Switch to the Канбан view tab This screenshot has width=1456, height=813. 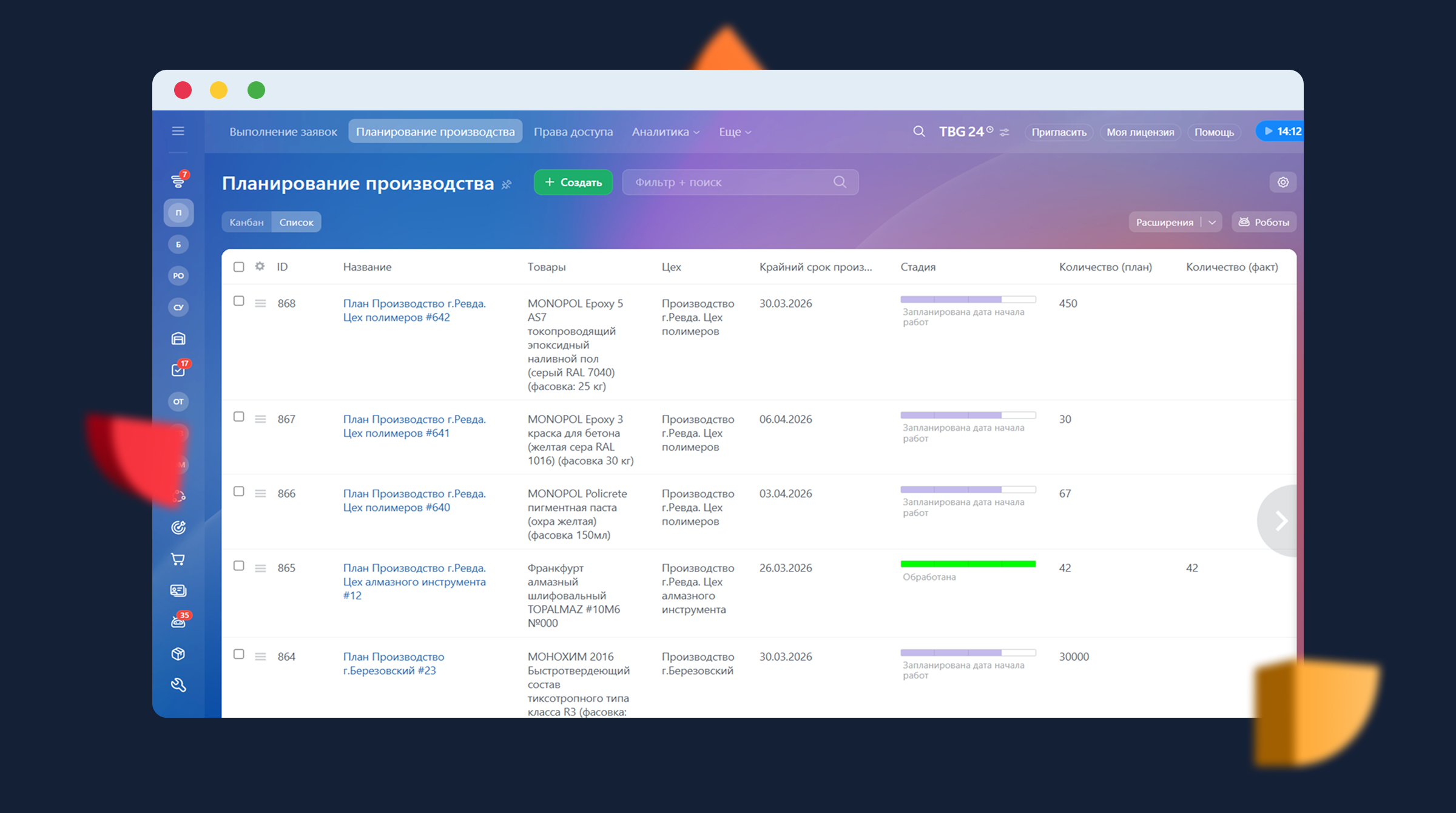(246, 222)
